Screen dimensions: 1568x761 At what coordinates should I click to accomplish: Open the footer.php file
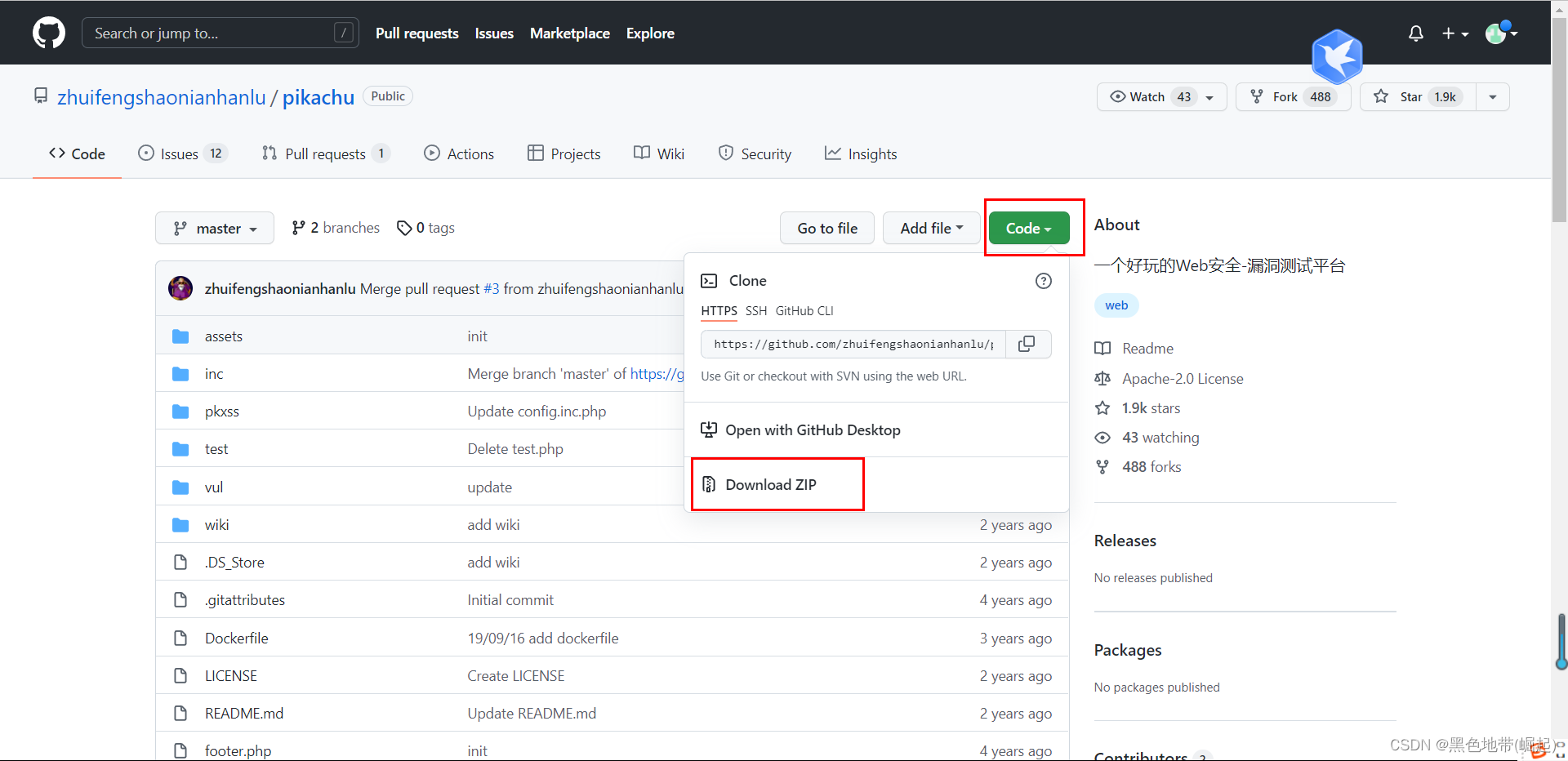[238, 750]
